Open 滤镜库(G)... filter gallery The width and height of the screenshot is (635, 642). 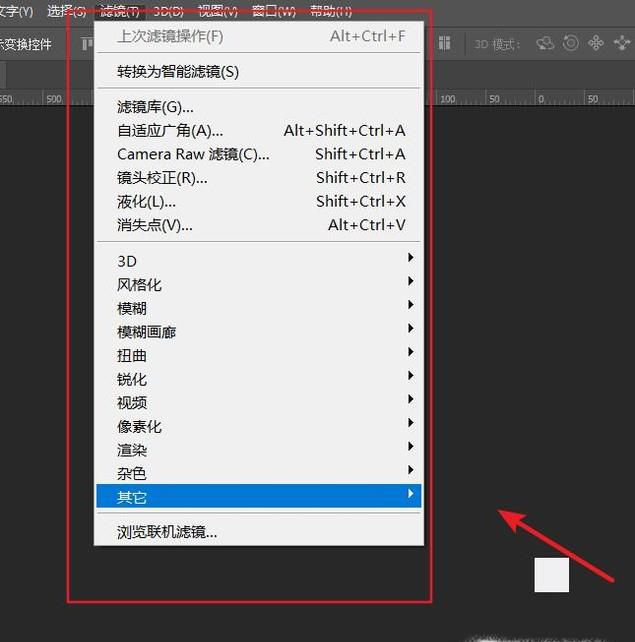tap(259, 107)
